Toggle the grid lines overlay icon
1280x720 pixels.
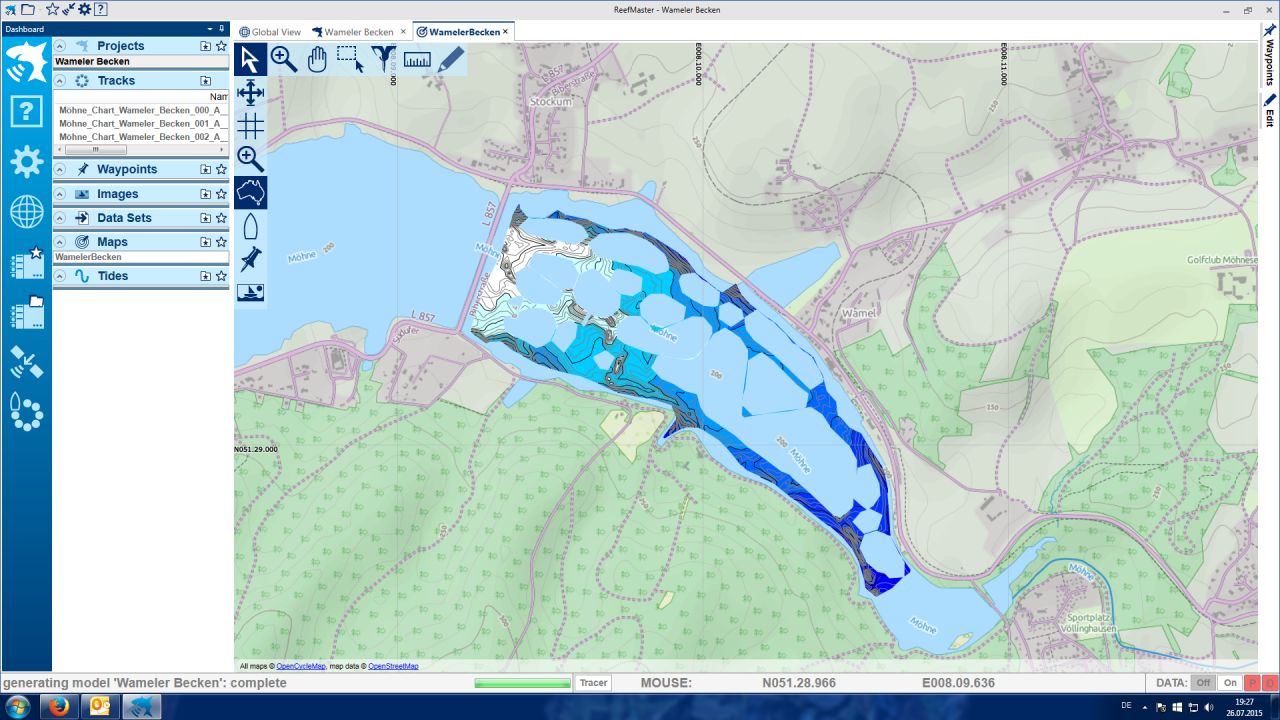(x=250, y=126)
